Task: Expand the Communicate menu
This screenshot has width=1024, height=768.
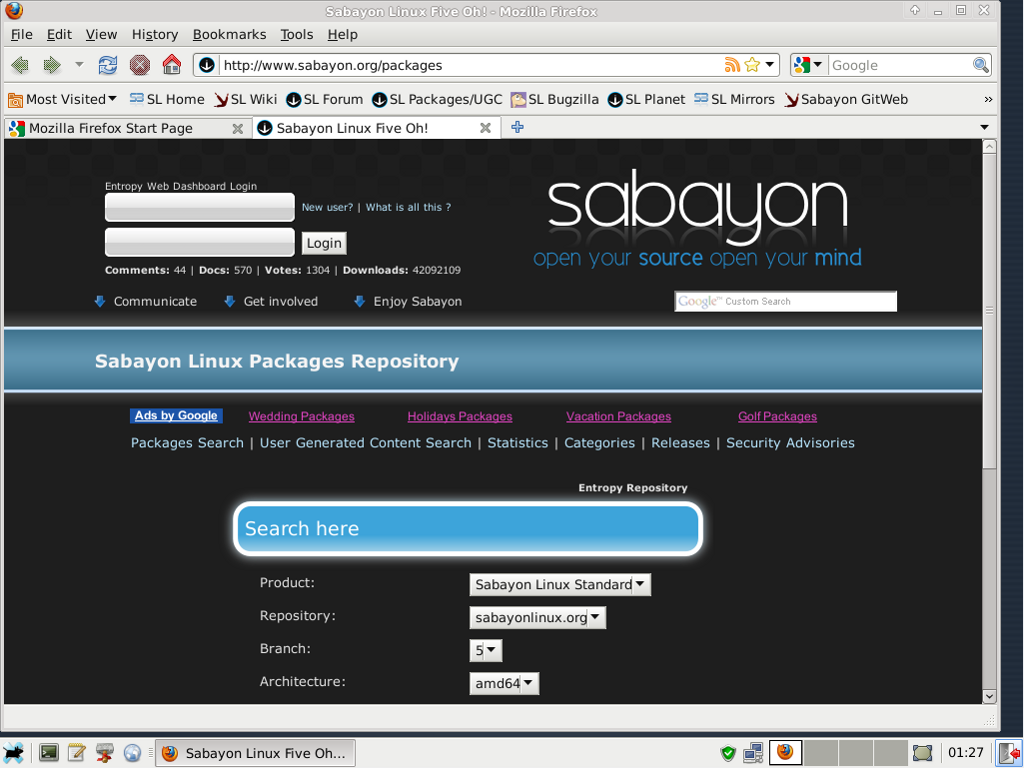Action: (x=146, y=301)
